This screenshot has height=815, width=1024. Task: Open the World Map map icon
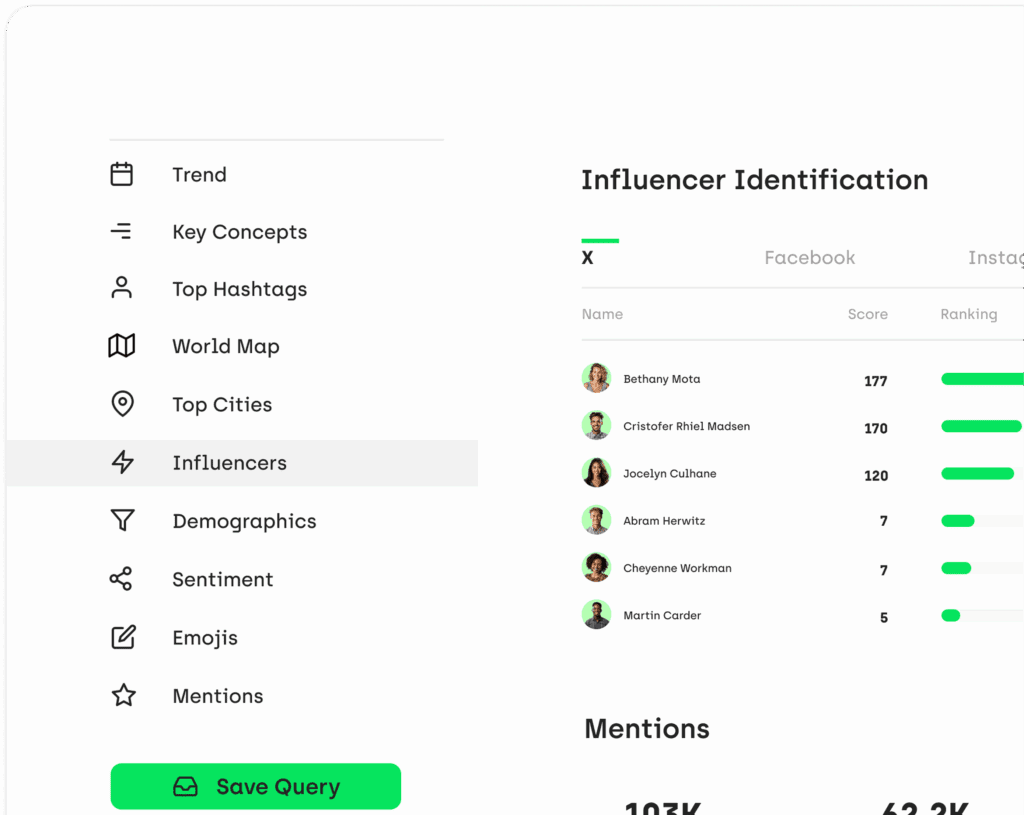[121, 346]
